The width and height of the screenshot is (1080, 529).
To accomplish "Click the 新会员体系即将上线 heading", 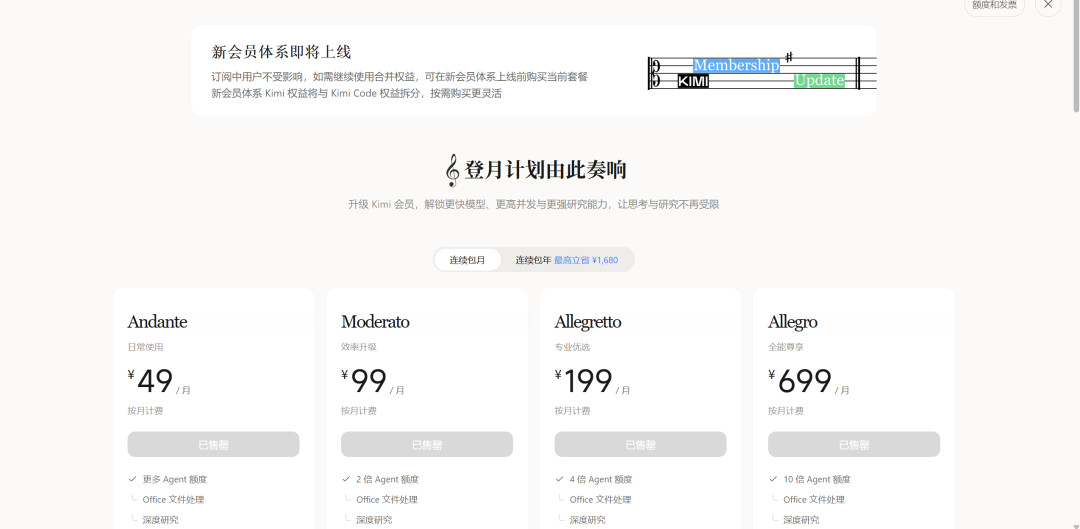I will 282,52.
